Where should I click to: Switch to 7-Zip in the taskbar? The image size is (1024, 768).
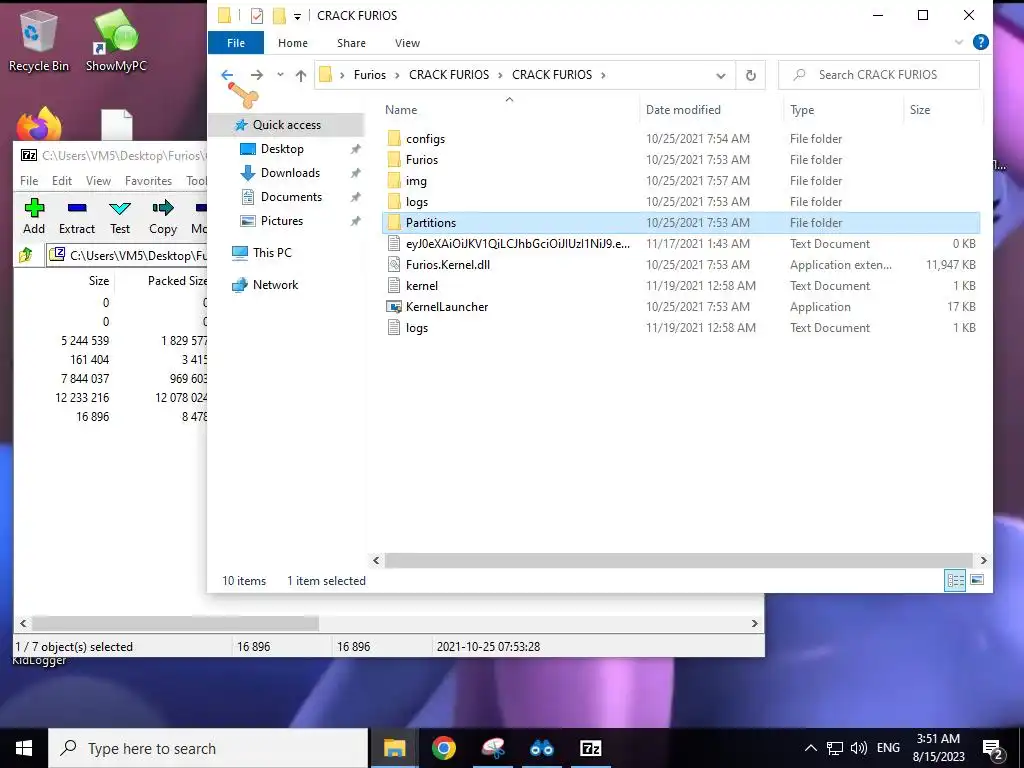(x=590, y=748)
